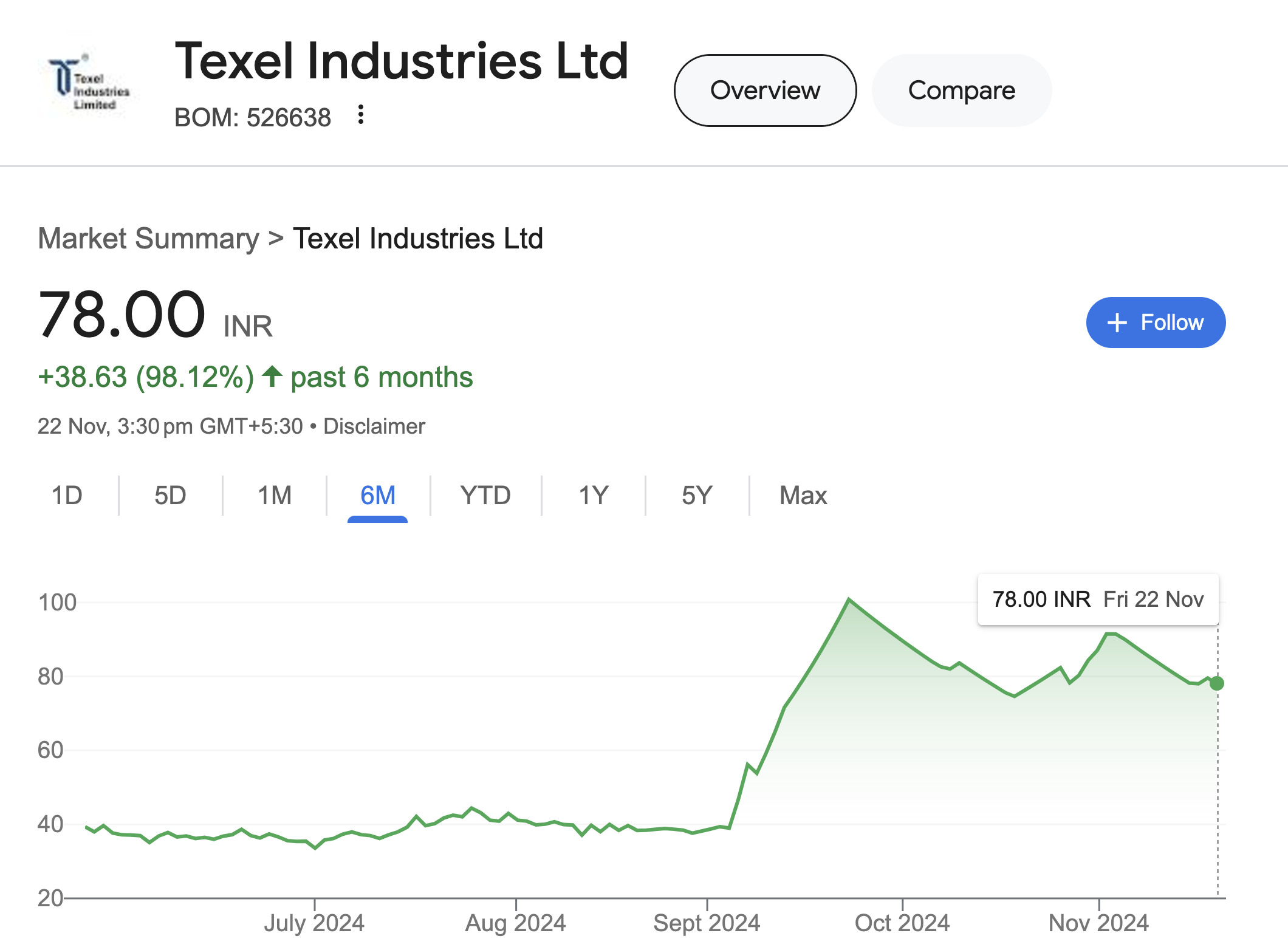Viewport: 1288px width, 950px height.
Task: Switch chart range to 5D
Action: click(x=170, y=496)
